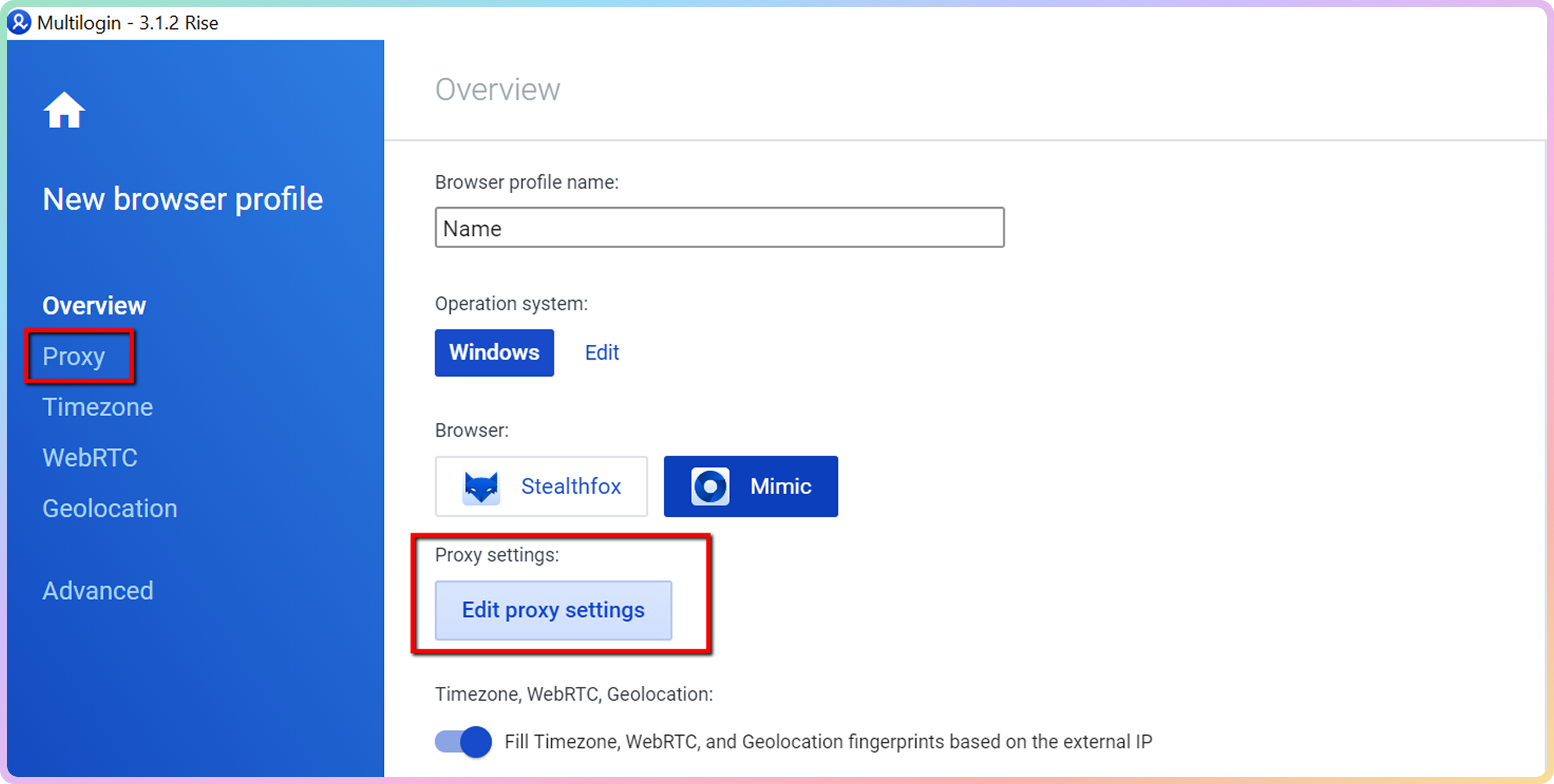Switch to the WebRTC section
The height and width of the screenshot is (784, 1554).
(x=90, y=458)
